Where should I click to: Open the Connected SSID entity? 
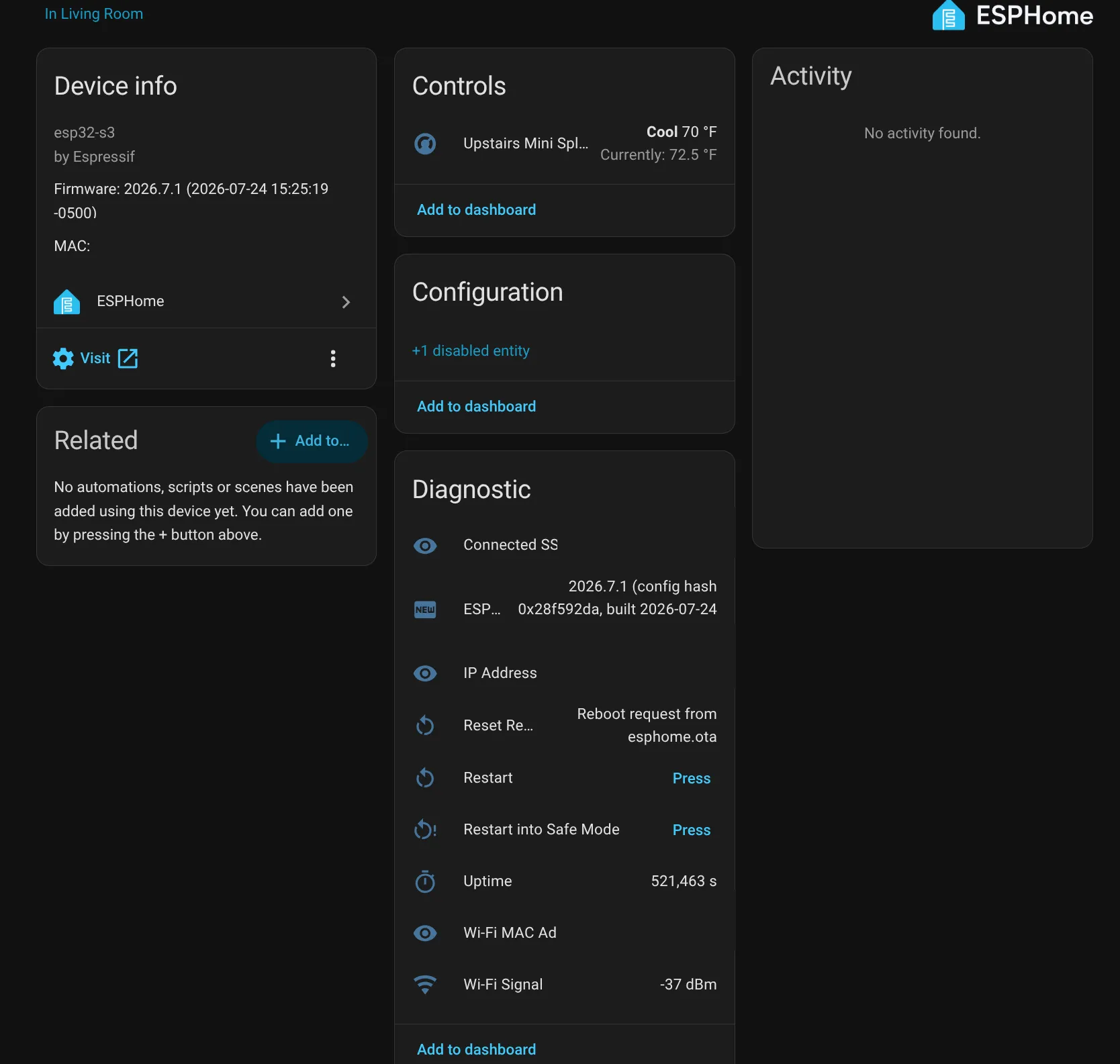pyautogui.click(x=510, y=545)
